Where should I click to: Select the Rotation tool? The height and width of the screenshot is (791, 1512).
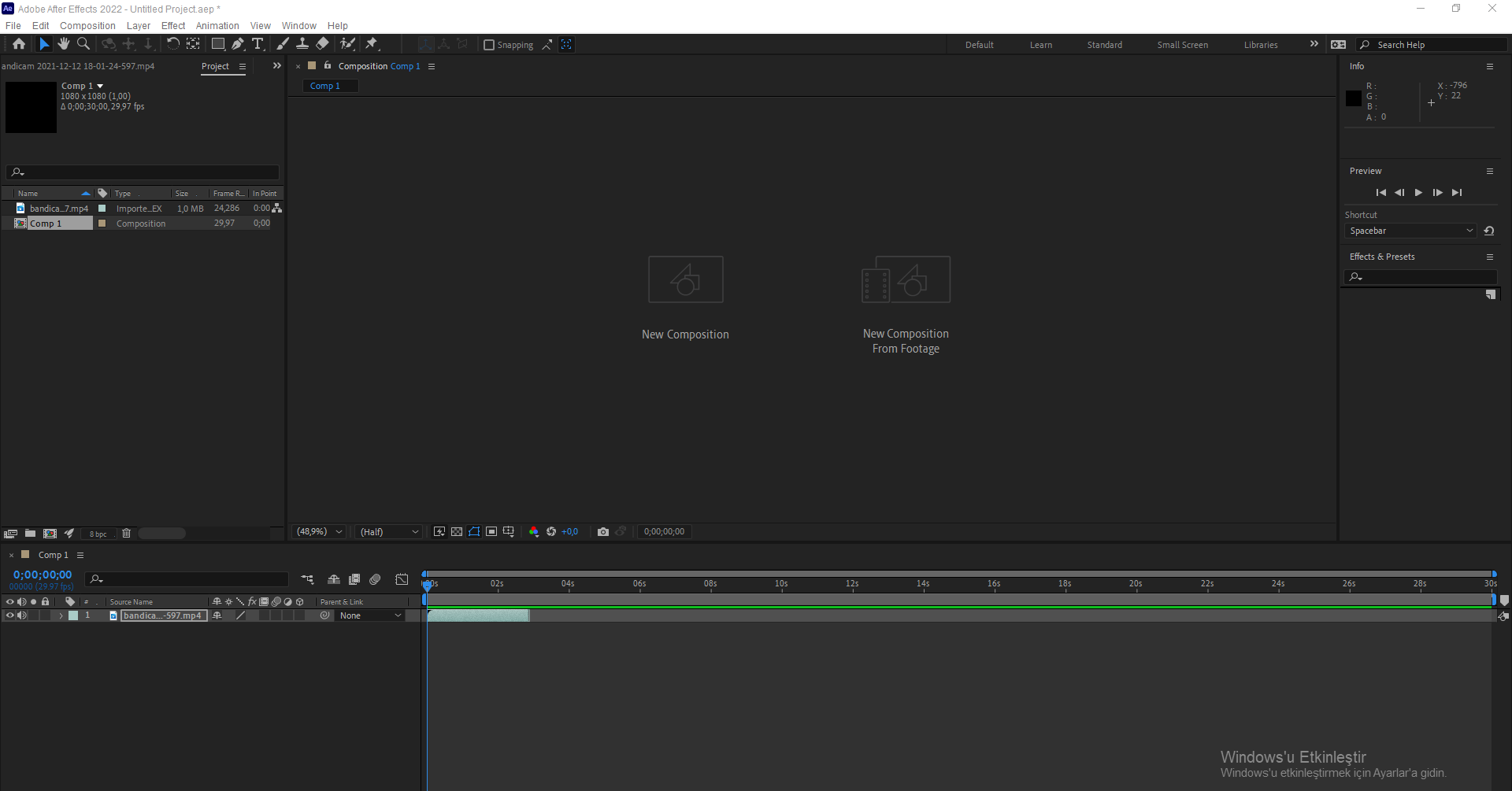pyautogui.click(x=172, y=44)
